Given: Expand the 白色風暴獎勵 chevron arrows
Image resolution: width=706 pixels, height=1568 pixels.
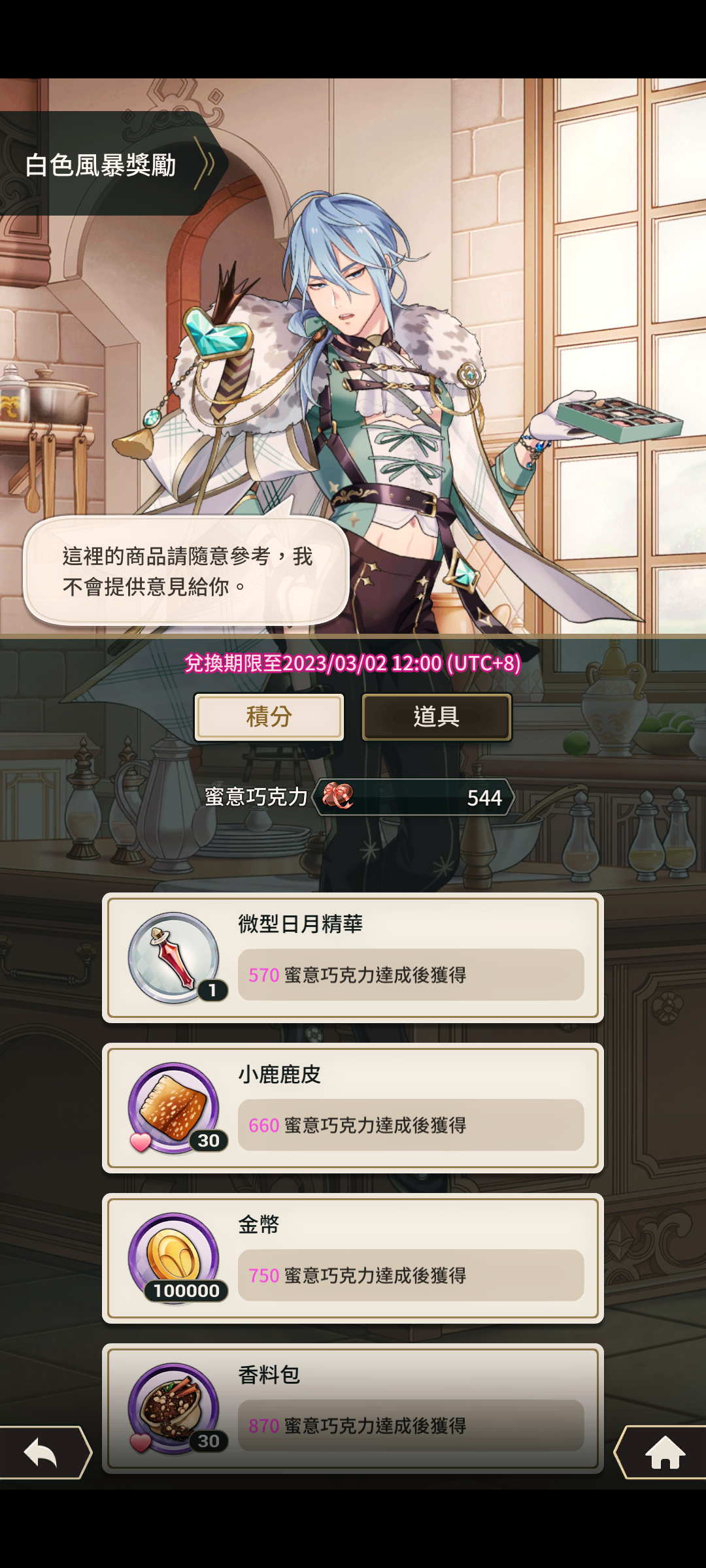Looking at the screenshot, I should 205,164.
